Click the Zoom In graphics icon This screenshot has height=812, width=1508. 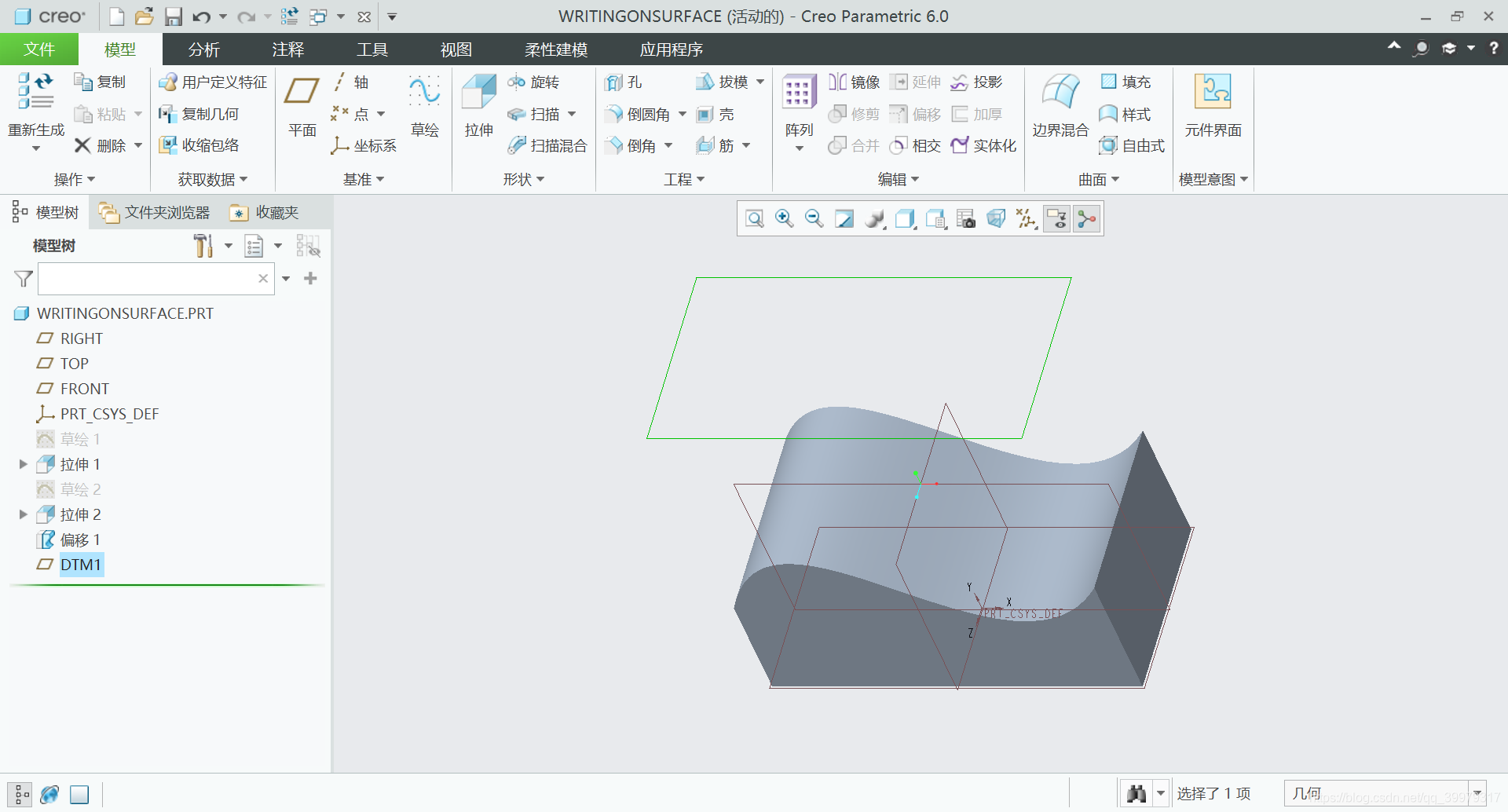pyautogui.click(x=784, y=219)
